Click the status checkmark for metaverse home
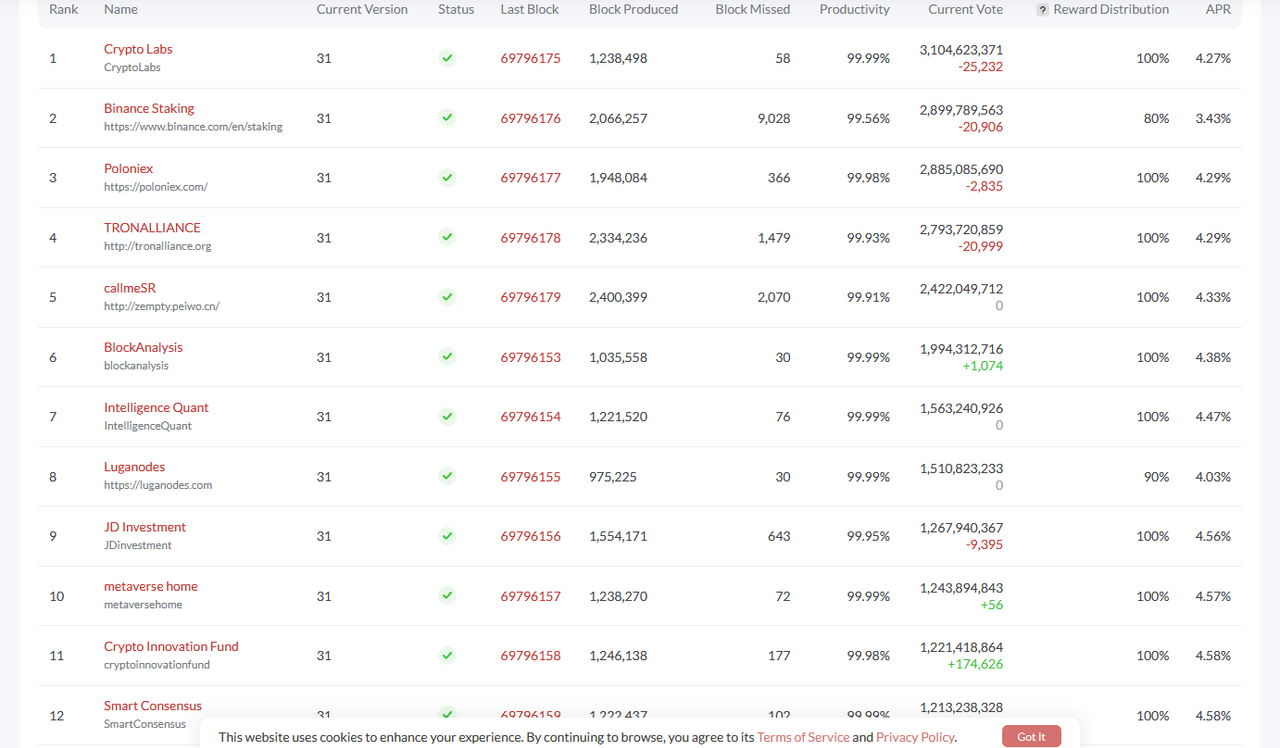Viewport: 1280px width, 748px height. click(447, 596)
